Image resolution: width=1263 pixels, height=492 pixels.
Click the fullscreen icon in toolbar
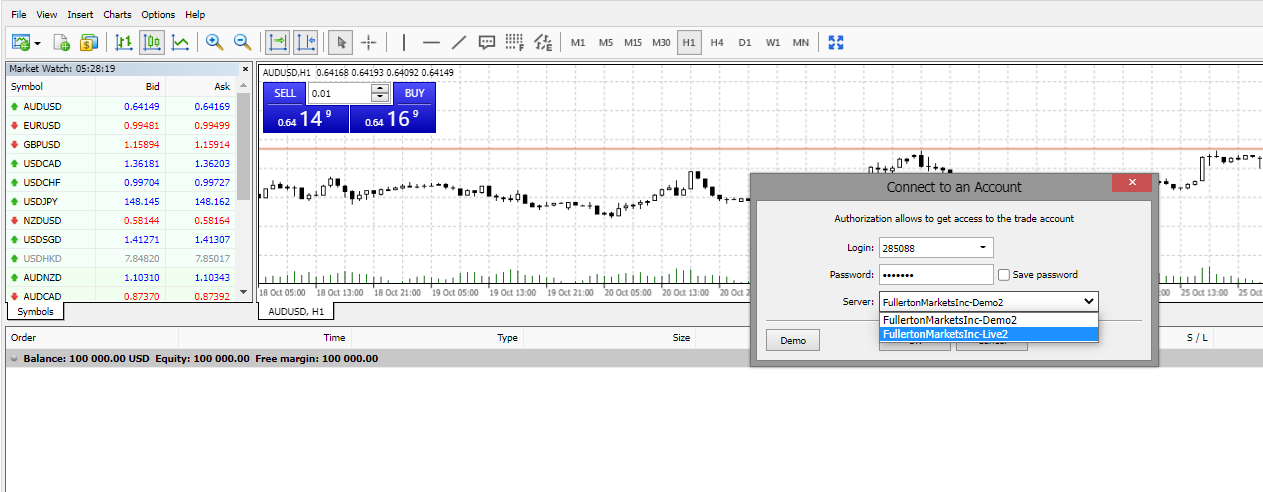click(x=836, y=42)
